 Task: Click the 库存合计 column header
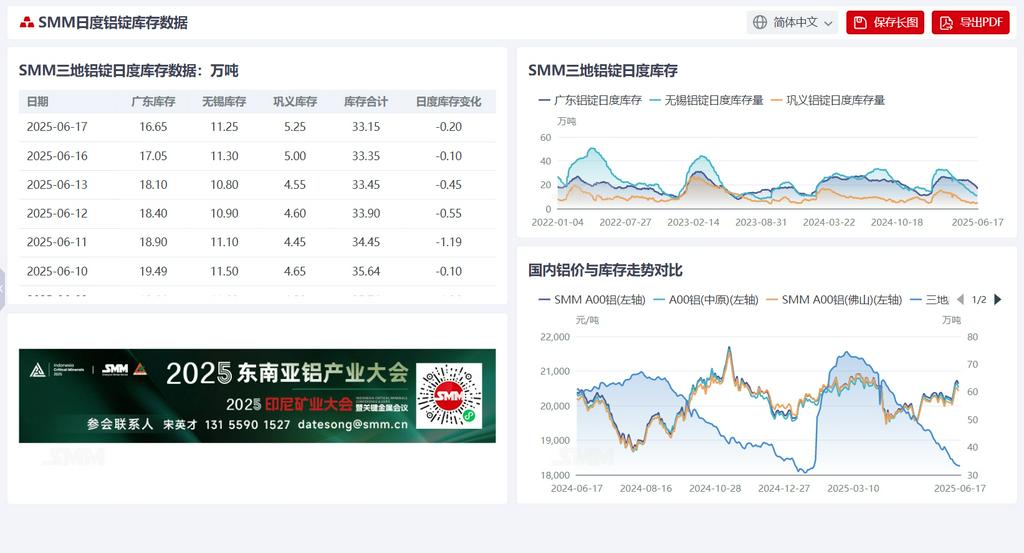click(366, 101)
